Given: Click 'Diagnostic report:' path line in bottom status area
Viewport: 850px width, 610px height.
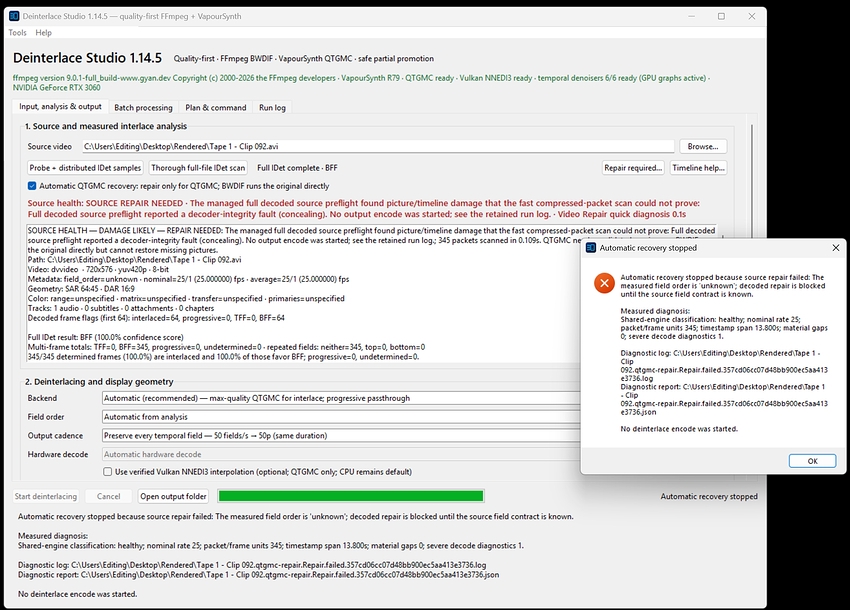Looking at the screenshot, I should coord(259,575).
